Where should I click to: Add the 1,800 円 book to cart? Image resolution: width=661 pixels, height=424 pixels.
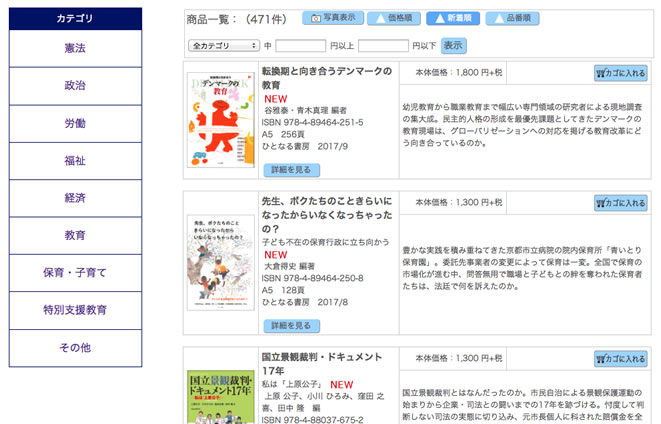[x=621, y=73]
